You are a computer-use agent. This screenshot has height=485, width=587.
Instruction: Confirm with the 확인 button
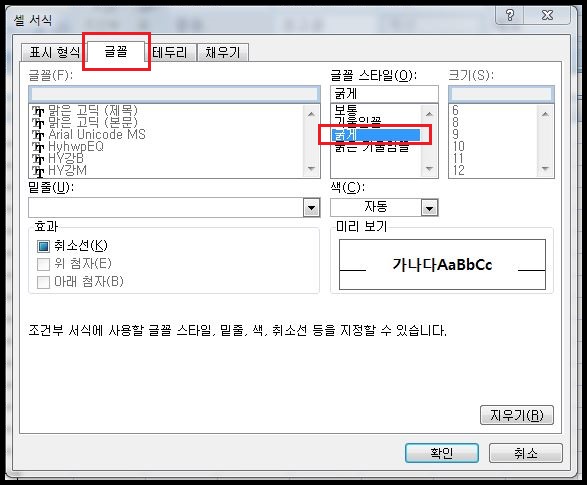[x=442, y=453]
